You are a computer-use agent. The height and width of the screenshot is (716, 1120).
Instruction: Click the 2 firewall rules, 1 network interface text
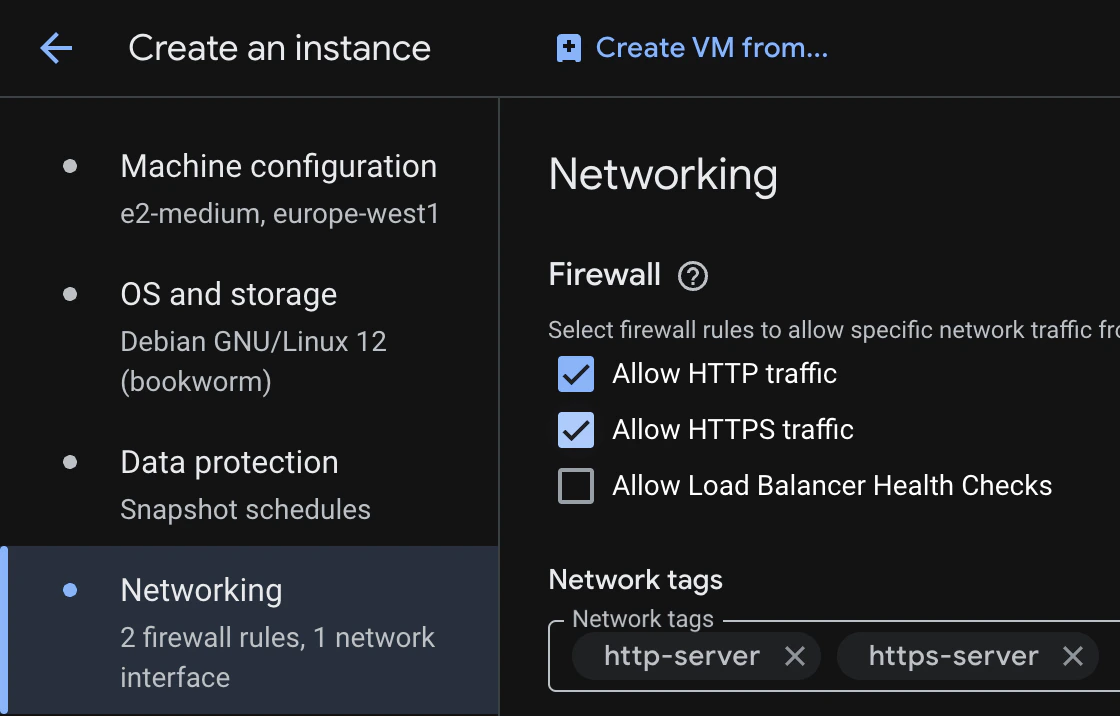click(x=277, y=657)
